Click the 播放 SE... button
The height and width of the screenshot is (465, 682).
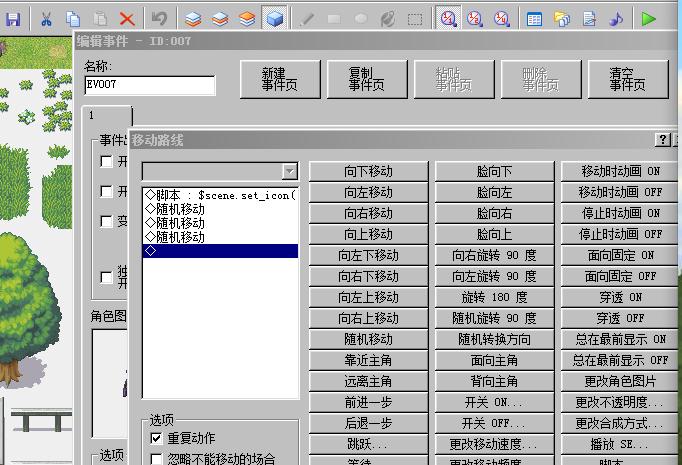pos(620,444)
